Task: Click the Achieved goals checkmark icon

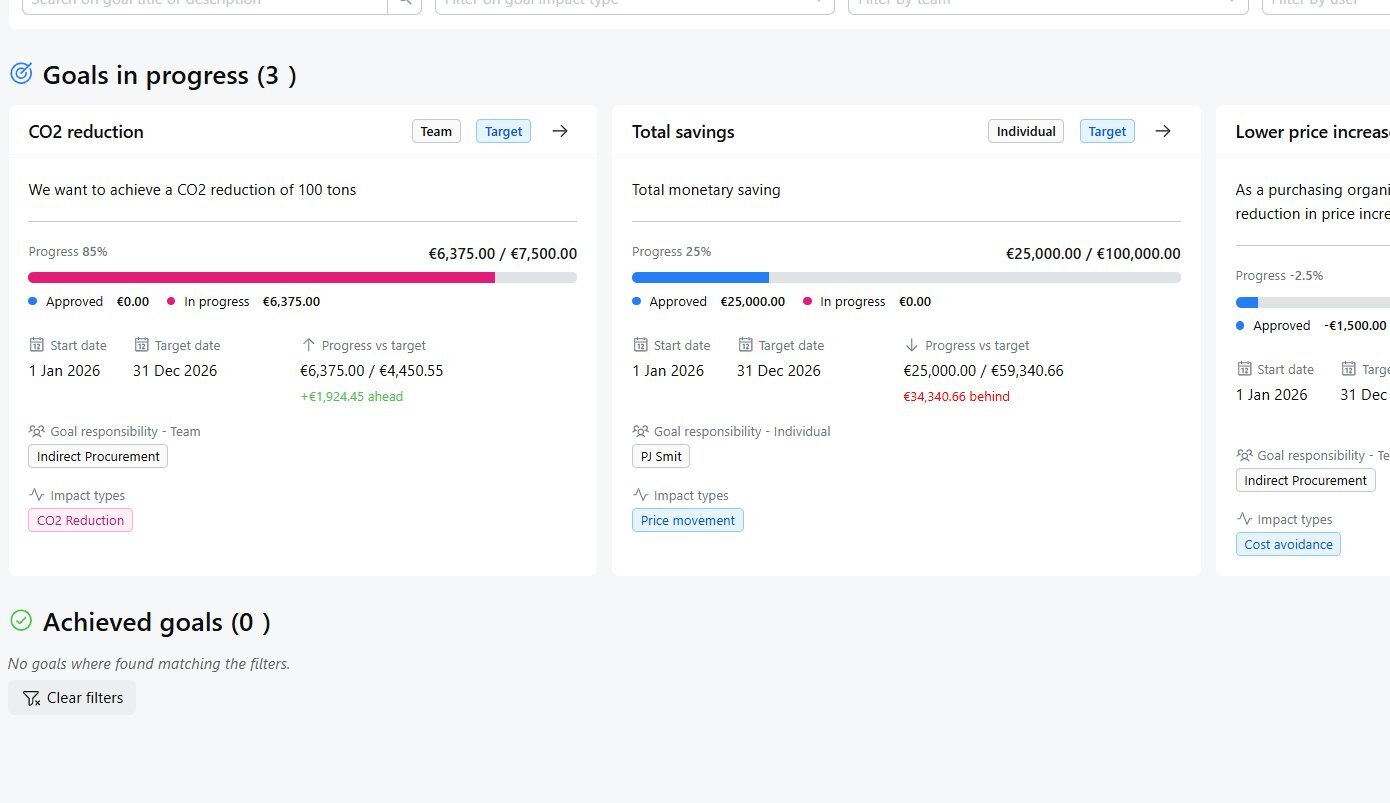Action: [21, 620]
